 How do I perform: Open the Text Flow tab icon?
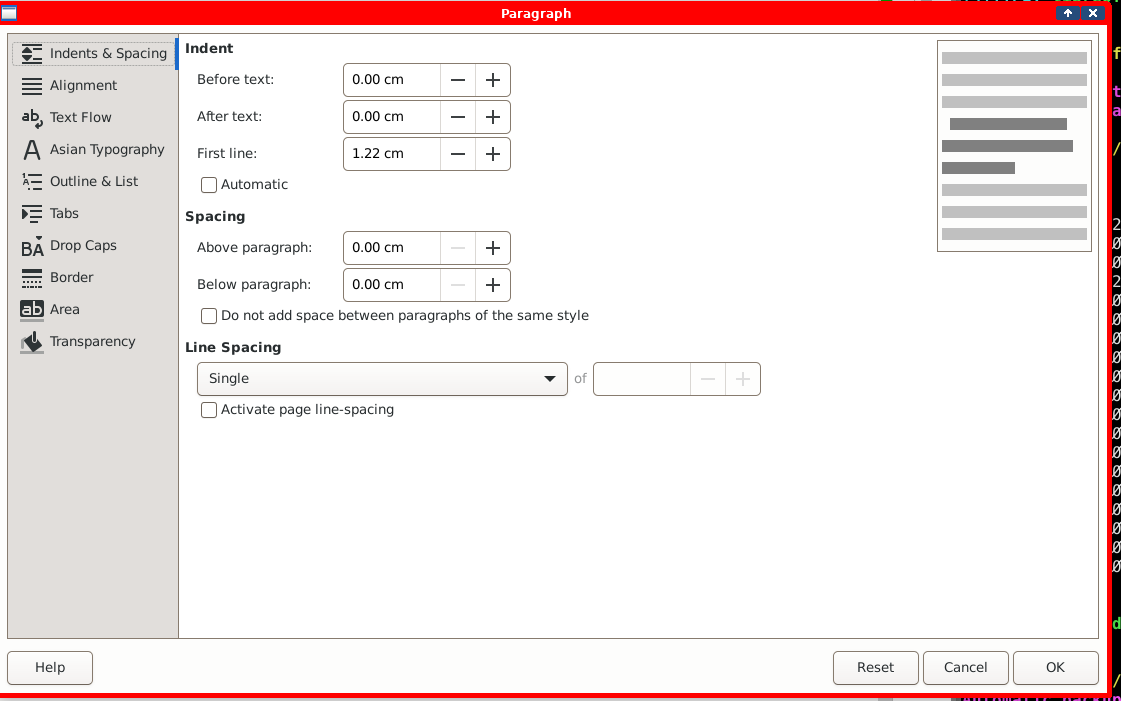32,118
